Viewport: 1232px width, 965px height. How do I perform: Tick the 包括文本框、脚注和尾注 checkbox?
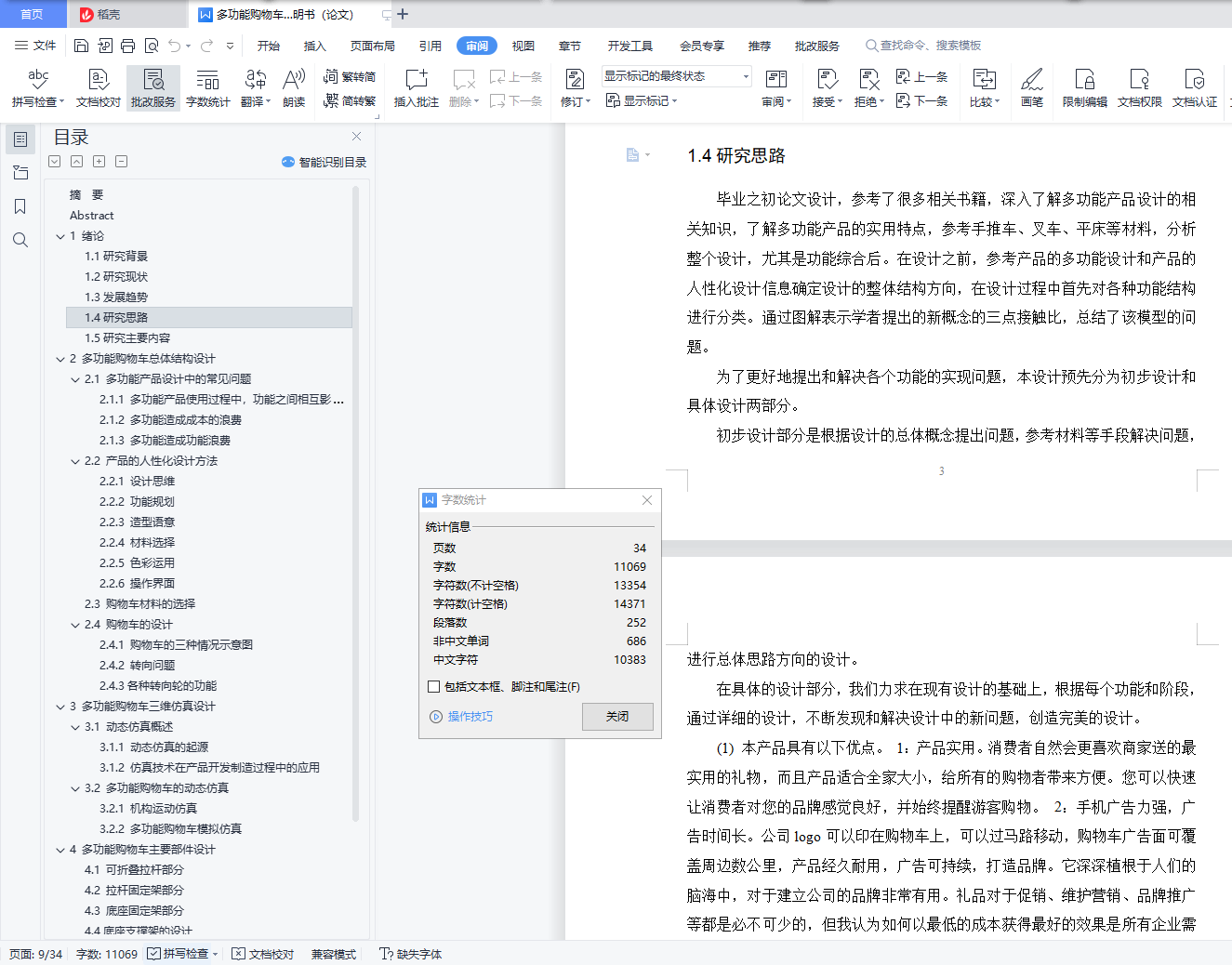433,687
